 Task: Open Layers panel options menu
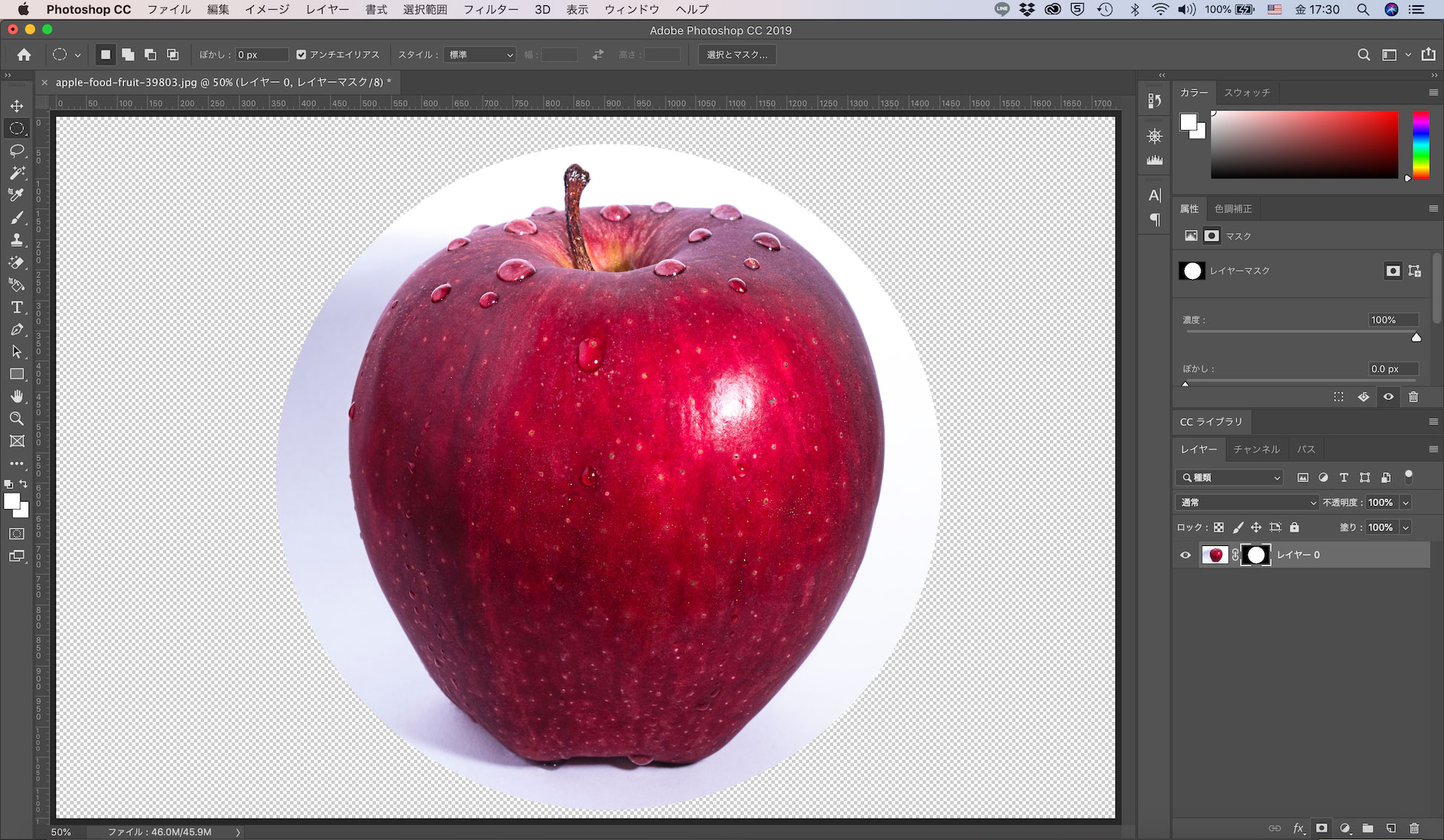tap(1433, 449)
